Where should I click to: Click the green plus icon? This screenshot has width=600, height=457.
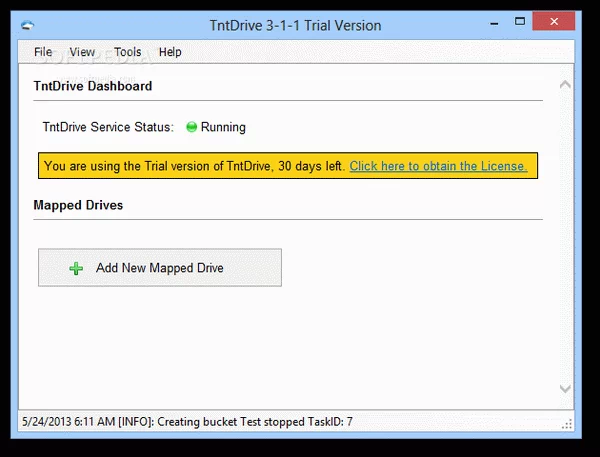click(76, 268)
